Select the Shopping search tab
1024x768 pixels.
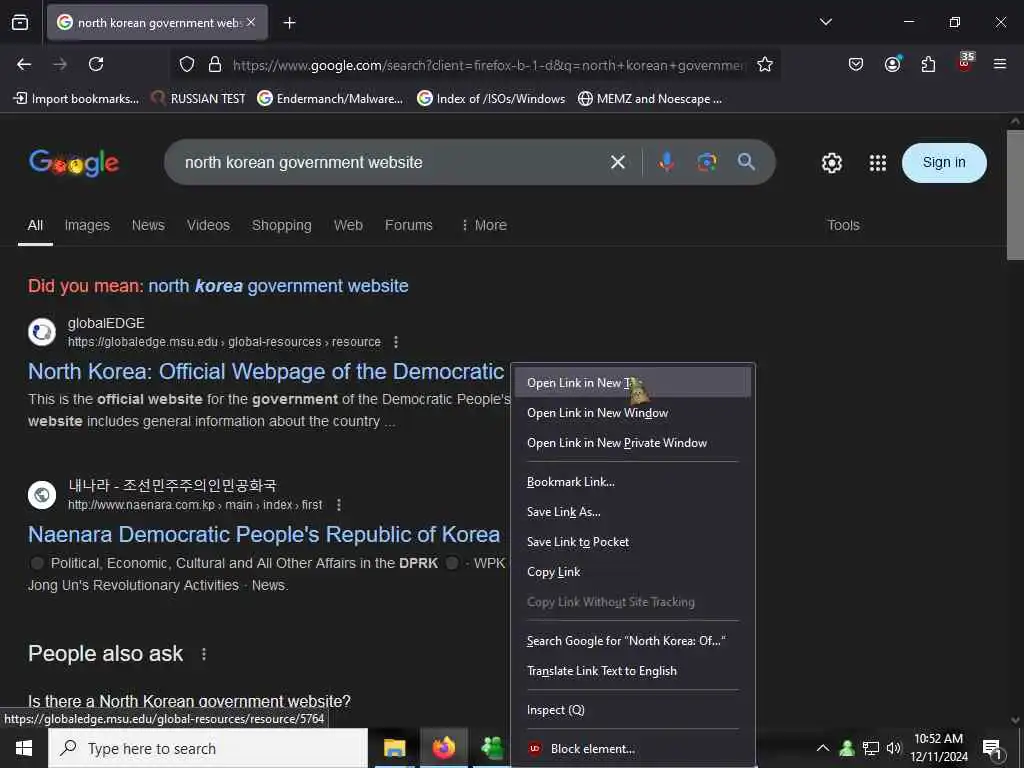click(x=281, y=225)
